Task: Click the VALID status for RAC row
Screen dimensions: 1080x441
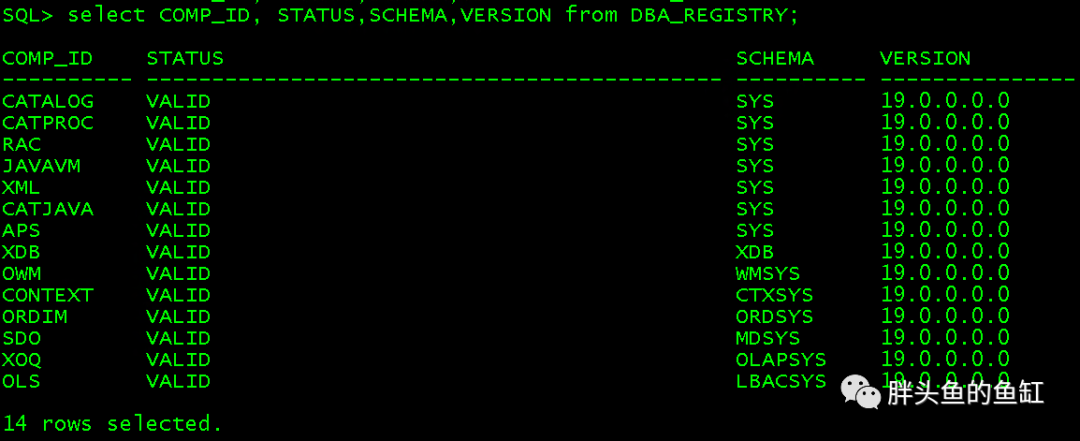Action: tap(178, 145)
